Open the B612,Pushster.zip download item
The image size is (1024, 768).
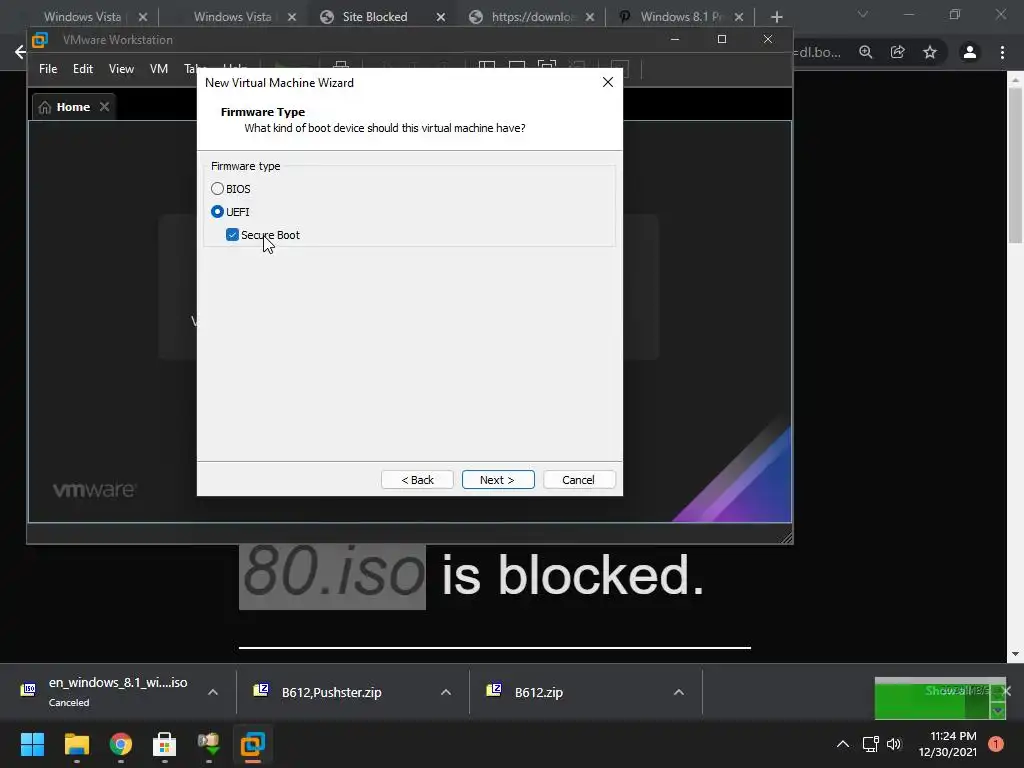click(332, 692)
